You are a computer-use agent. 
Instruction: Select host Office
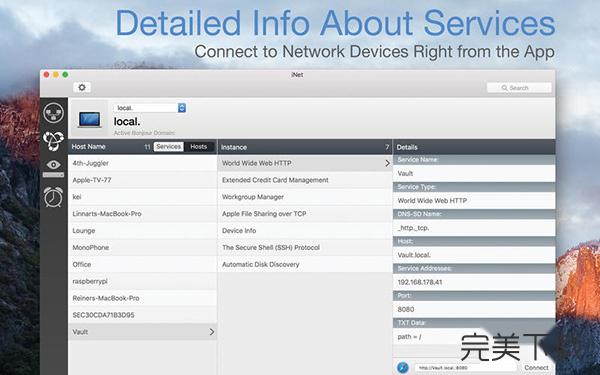point(142,264)
